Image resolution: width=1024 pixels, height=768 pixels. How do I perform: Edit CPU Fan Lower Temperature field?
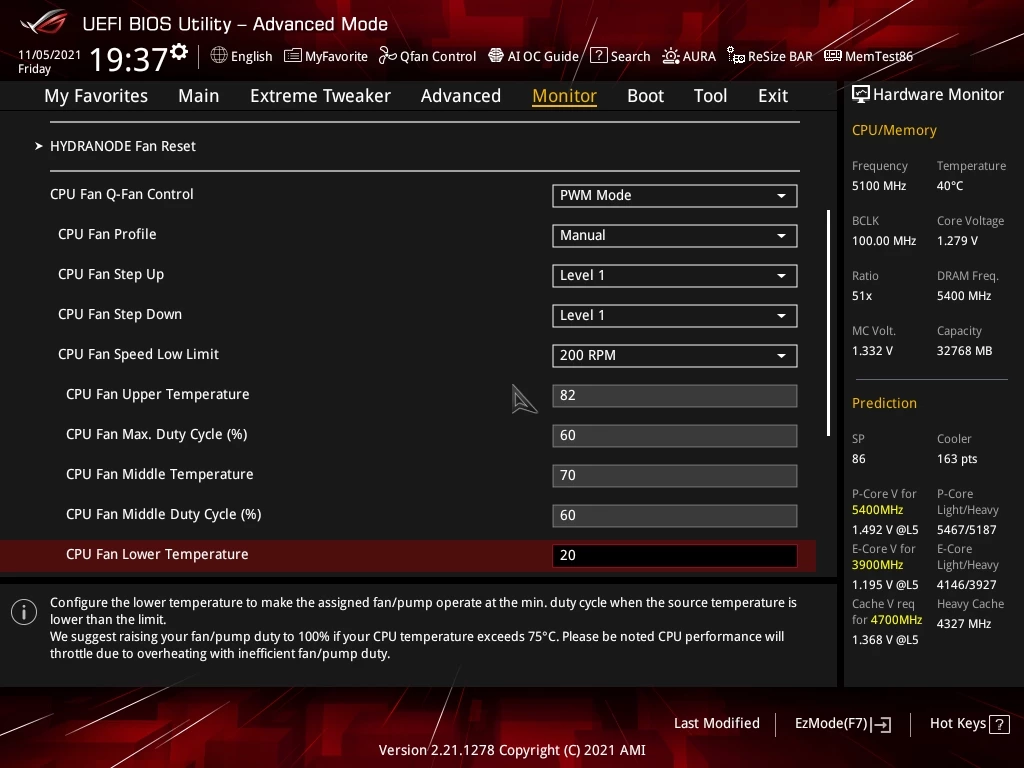pyautogui.click(x=675, y=555)
